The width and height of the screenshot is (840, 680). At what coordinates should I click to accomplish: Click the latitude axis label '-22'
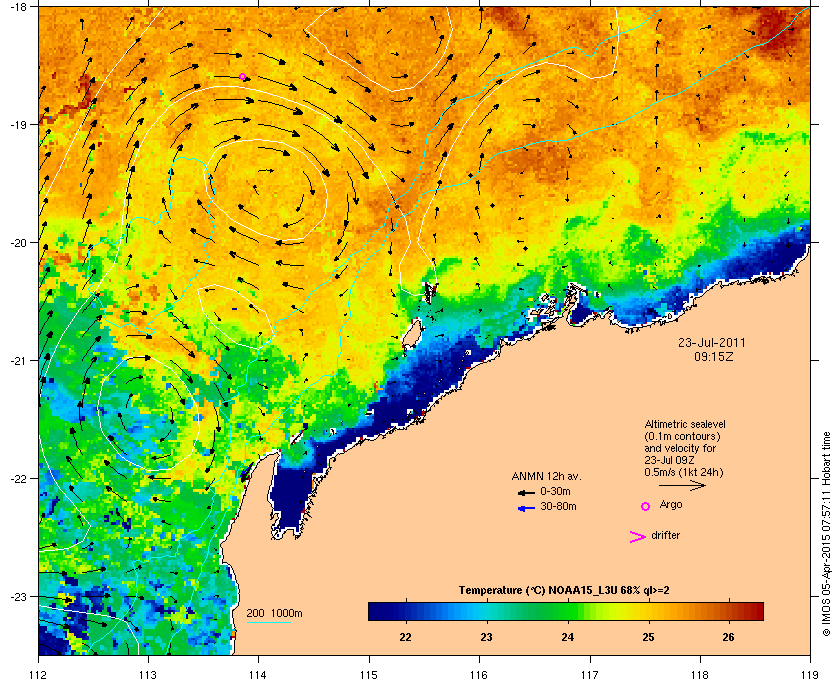pos(18,478)
